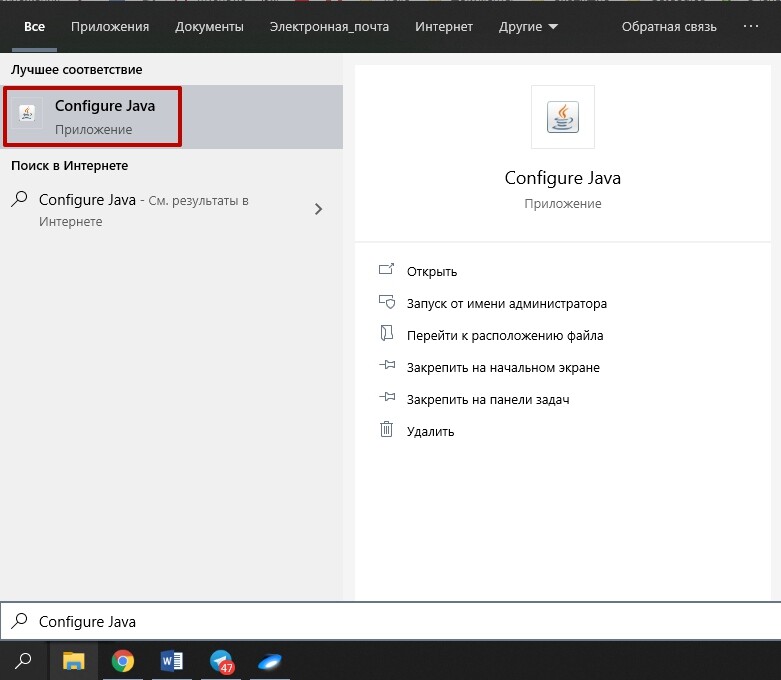Image resolution: width=781 pixels, height=680 pixels.
Task: Click the magnifier icon in the web search result
Action: 19,199
